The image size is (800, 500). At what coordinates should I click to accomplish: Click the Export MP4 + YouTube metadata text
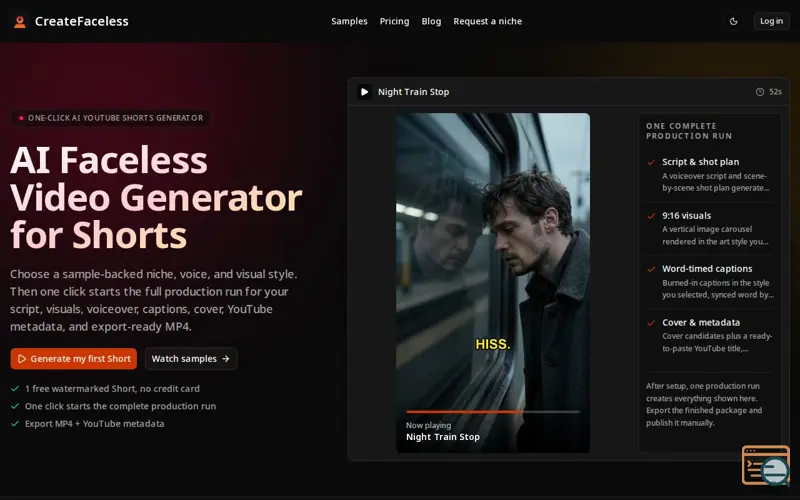coord(94,423)
